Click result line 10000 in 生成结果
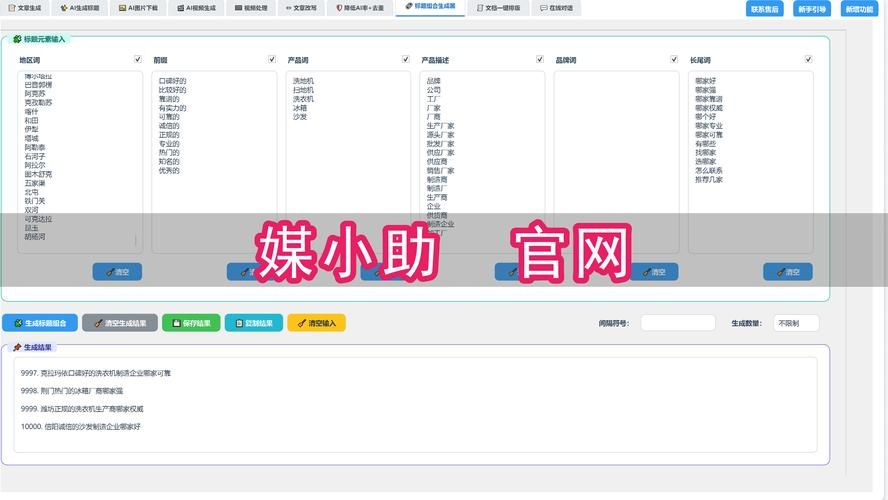Viewport: 888px width, 500px height. point(80,426)
